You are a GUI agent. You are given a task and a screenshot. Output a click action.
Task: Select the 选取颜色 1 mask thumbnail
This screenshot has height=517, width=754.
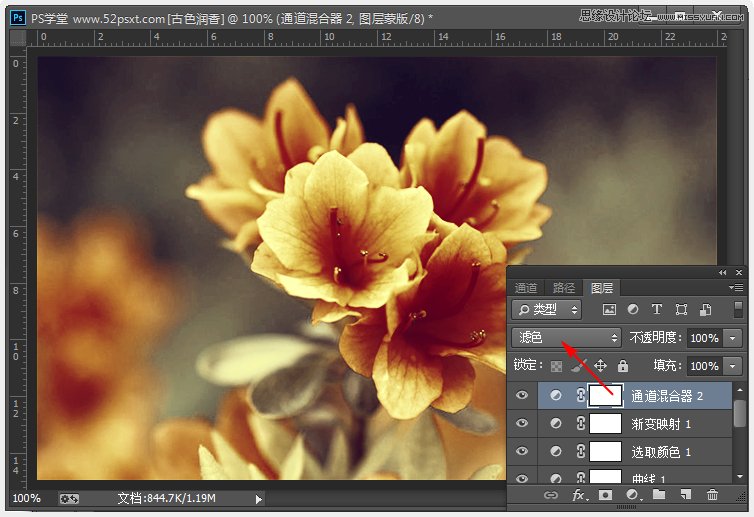click(x=606, y=451)
